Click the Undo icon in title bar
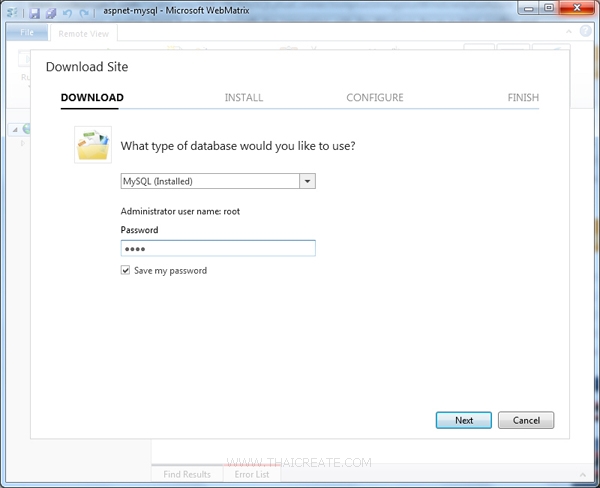 pos(67,13)
